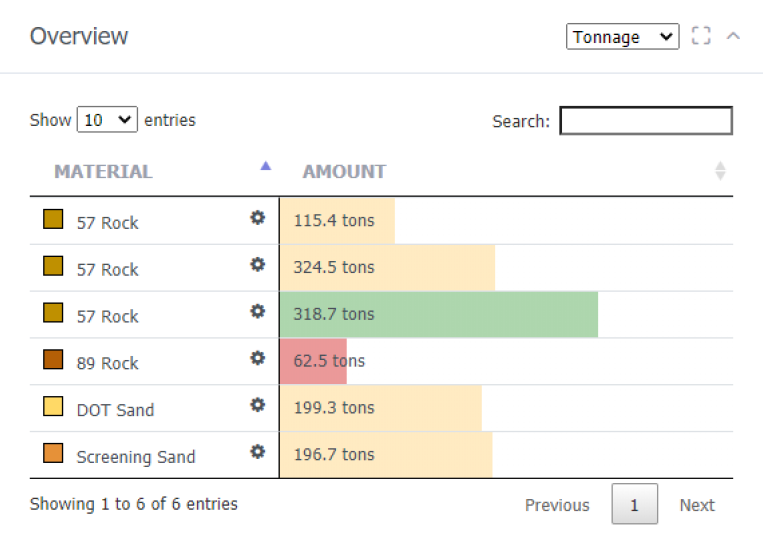Open the Tonnage dropdown
Screen dimensions: 763x553
[x=622, y=37]
